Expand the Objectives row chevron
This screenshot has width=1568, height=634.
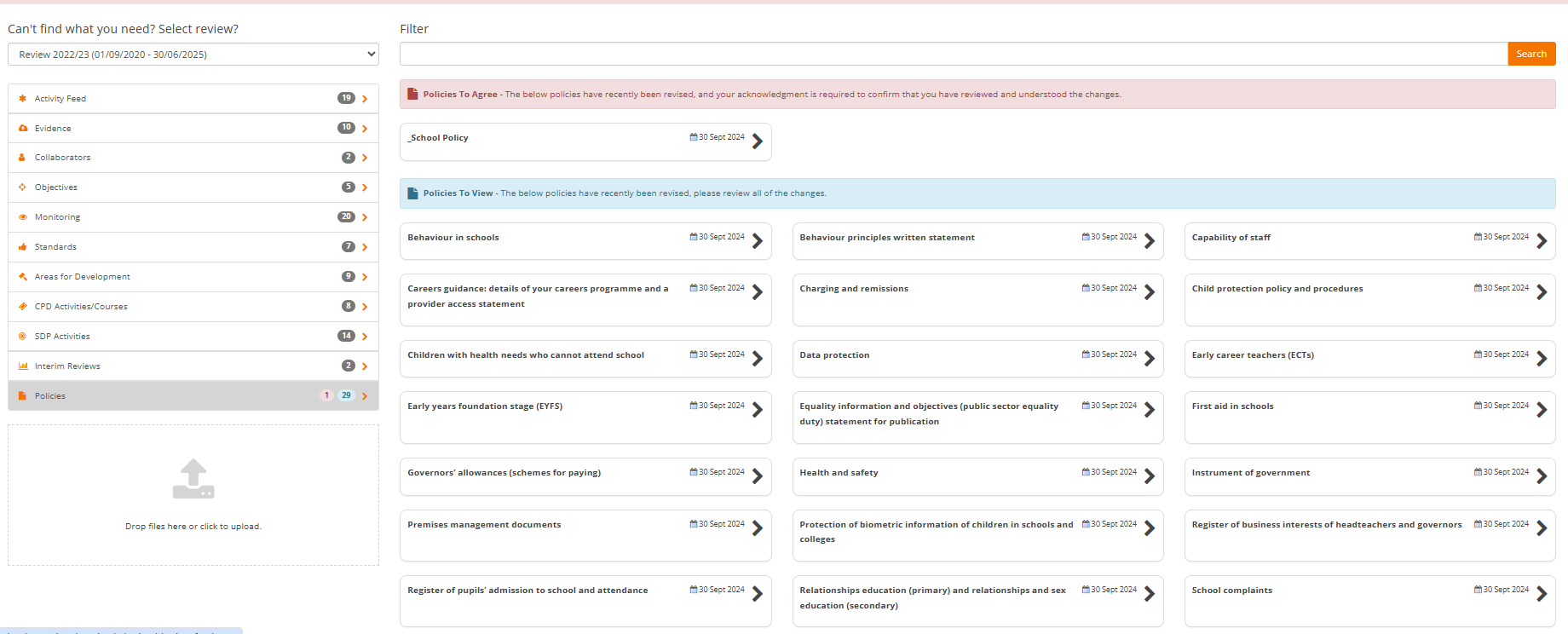click(365, 187)
